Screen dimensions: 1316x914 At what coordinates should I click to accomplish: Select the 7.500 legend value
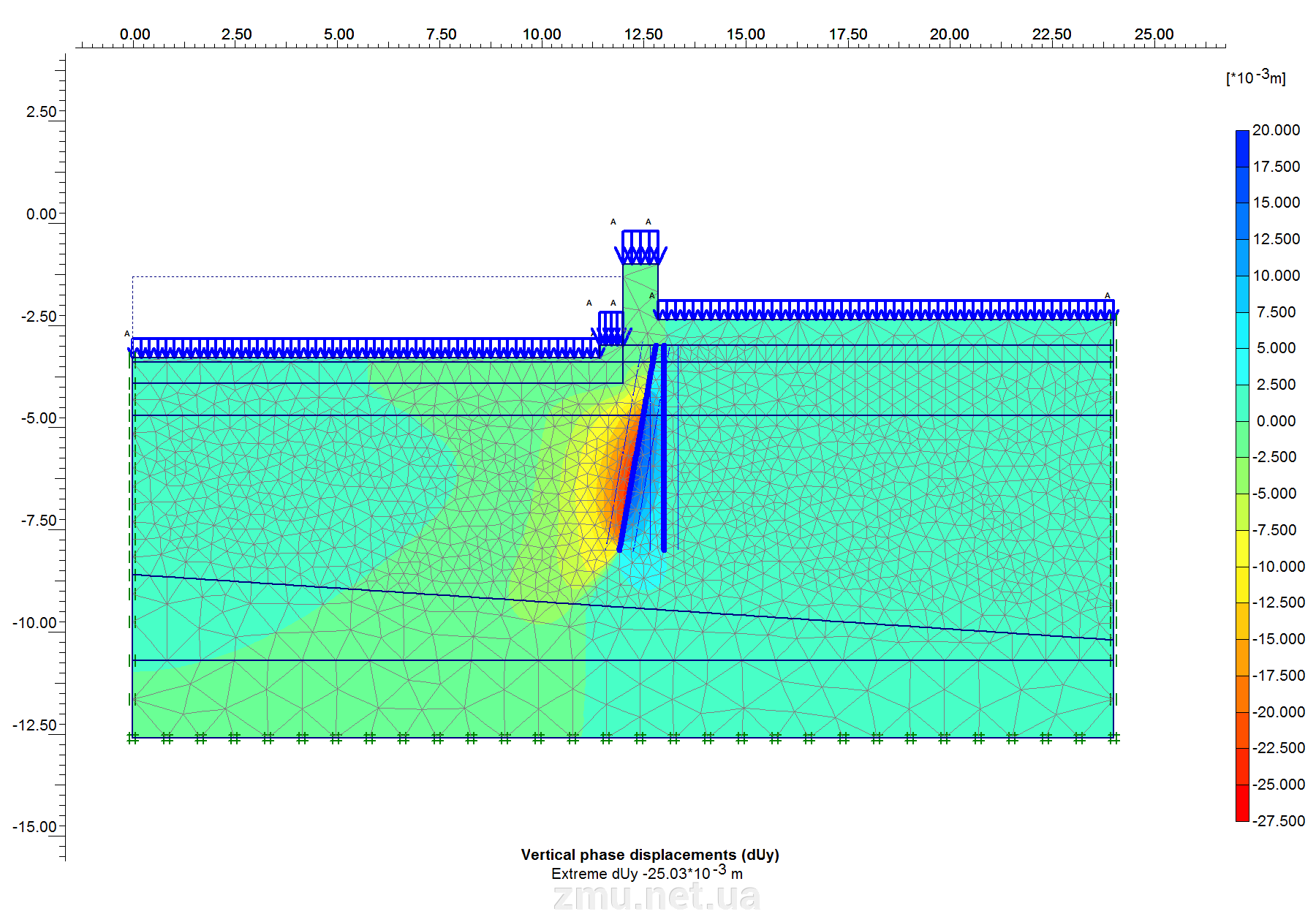pyautogui.click(x=1276, y=312)
